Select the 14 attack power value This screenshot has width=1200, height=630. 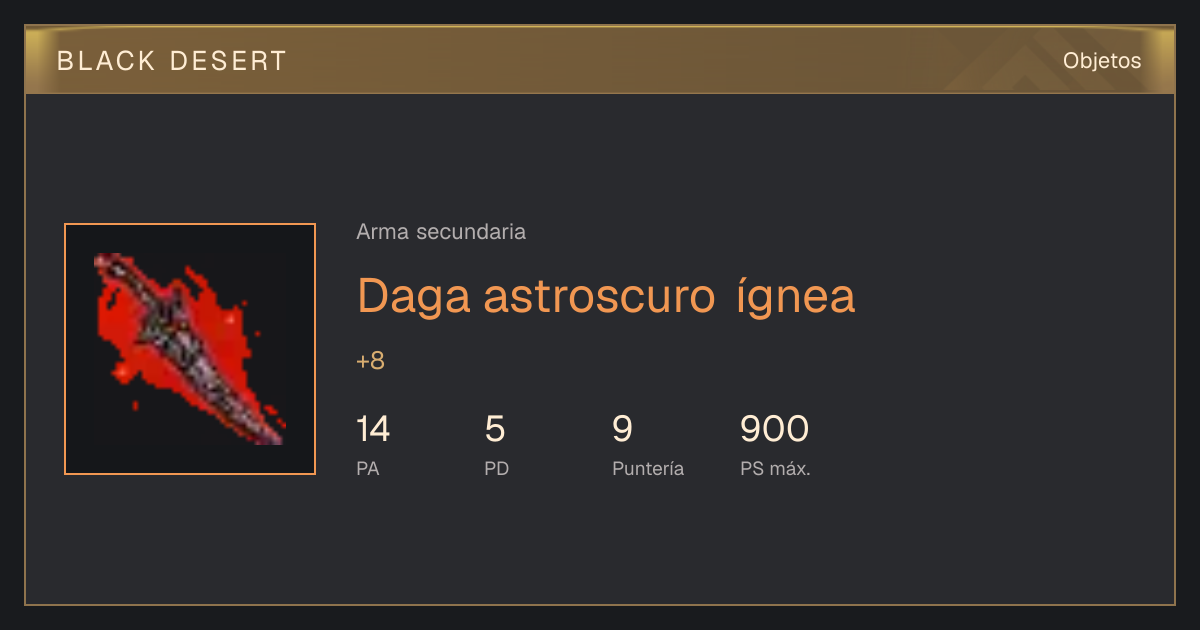373,429
